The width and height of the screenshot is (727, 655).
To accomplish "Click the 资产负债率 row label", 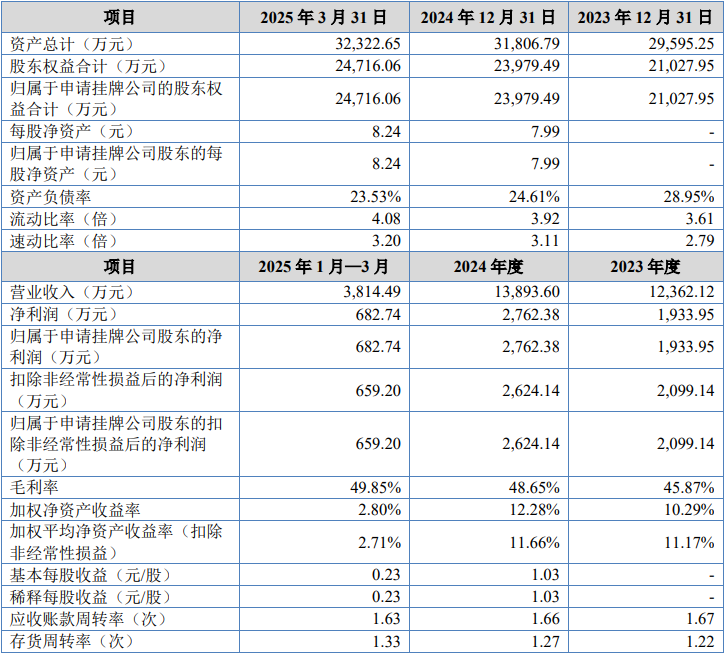I will [x=50, y=197].
